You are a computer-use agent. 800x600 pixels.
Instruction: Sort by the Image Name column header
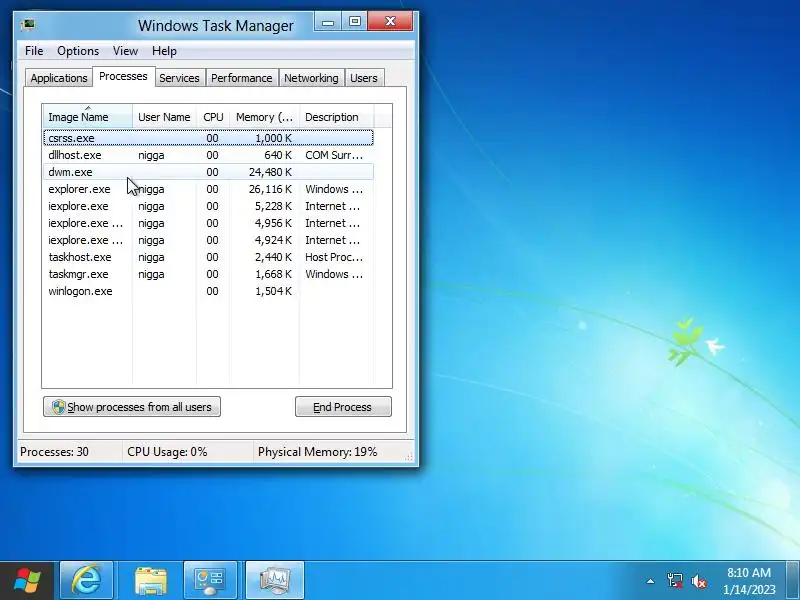point(88,117)
